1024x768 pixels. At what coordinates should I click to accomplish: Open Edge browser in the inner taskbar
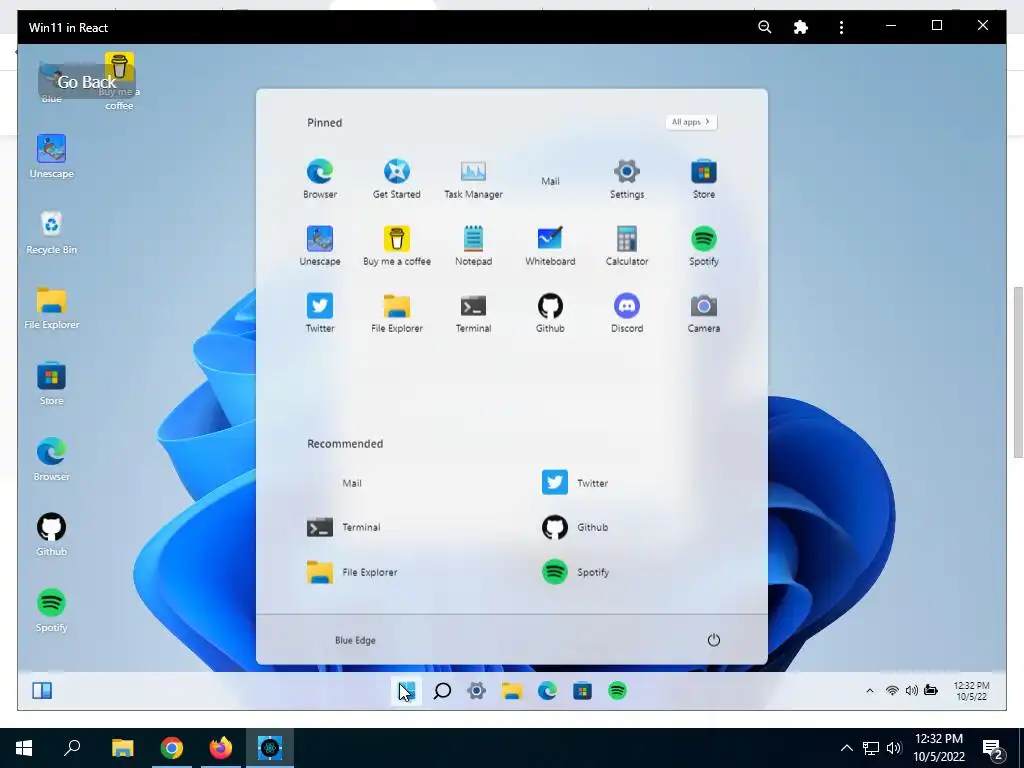[x=547, y=691]
